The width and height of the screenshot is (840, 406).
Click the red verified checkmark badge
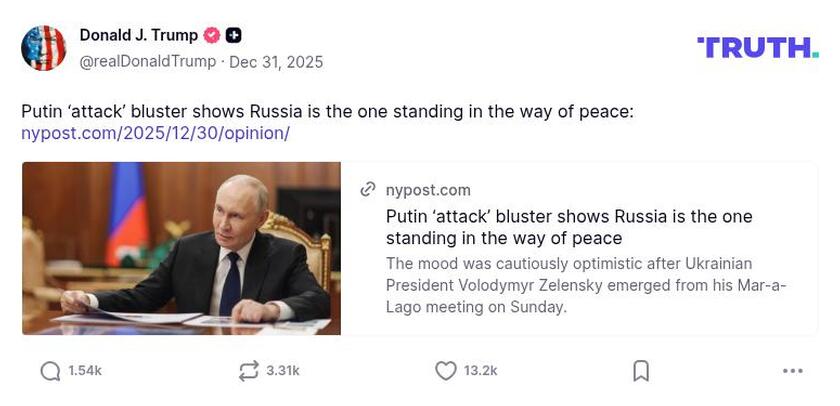point(212,36)
